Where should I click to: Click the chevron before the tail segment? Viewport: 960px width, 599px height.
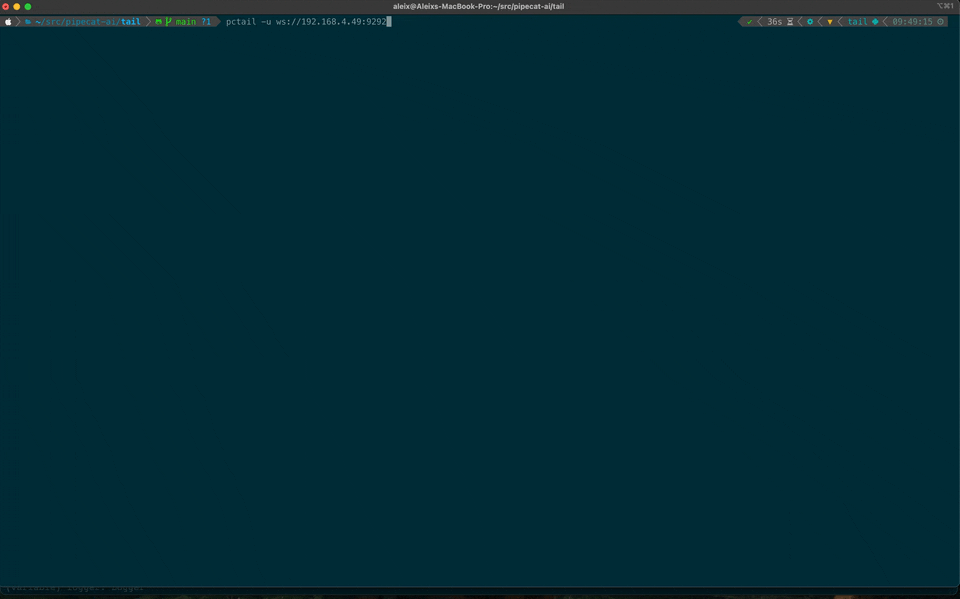tap(840, 21)
